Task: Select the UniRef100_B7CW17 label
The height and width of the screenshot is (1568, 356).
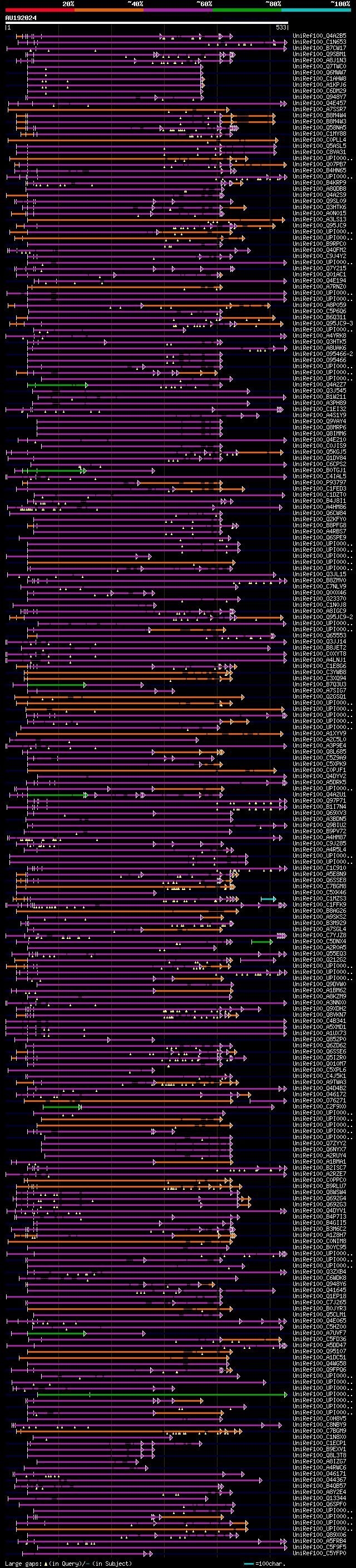Action: coord(319,48)
